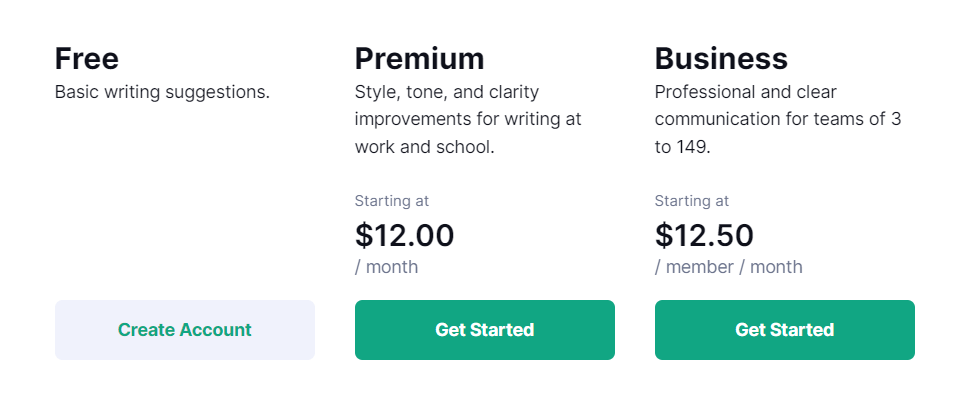Click the 'Basic writing suggestions.' description
Screen dimensions: 970x399
[163, 92]
